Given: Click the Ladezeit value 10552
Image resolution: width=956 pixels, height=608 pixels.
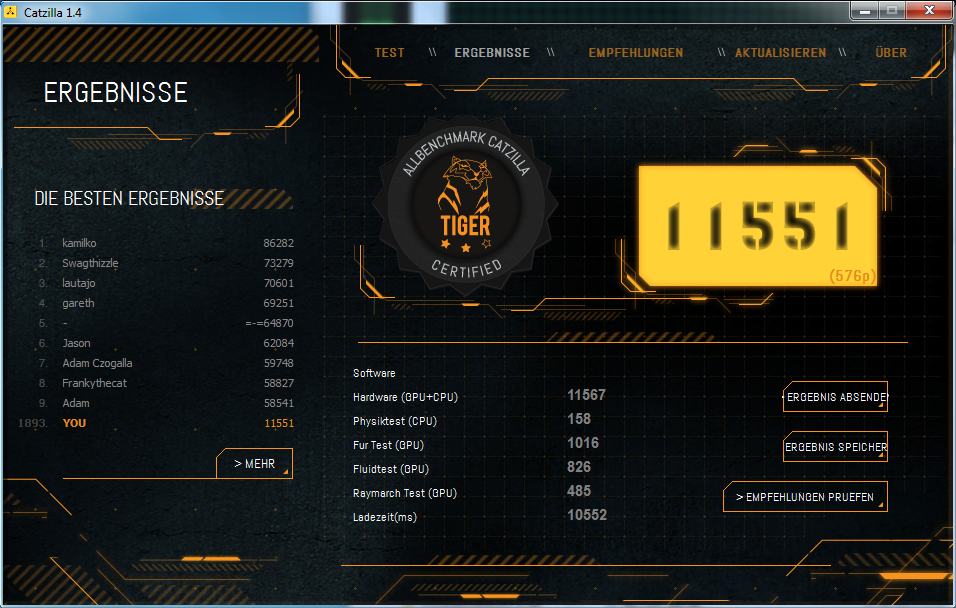Looking at the screenshot, I should pos(587,515).
